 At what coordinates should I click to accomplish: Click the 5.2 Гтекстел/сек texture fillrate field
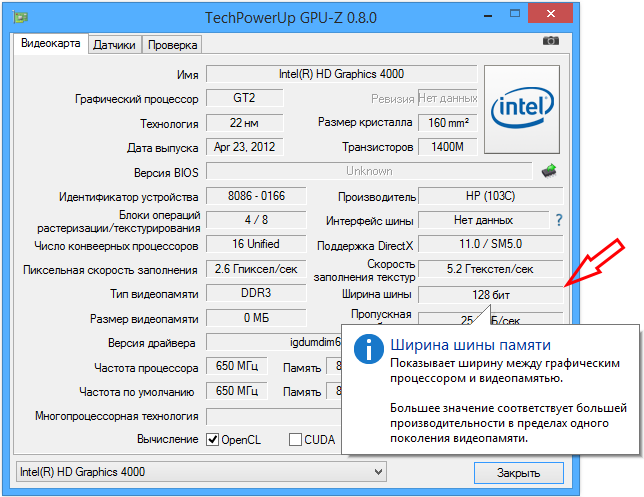(490, 269)
